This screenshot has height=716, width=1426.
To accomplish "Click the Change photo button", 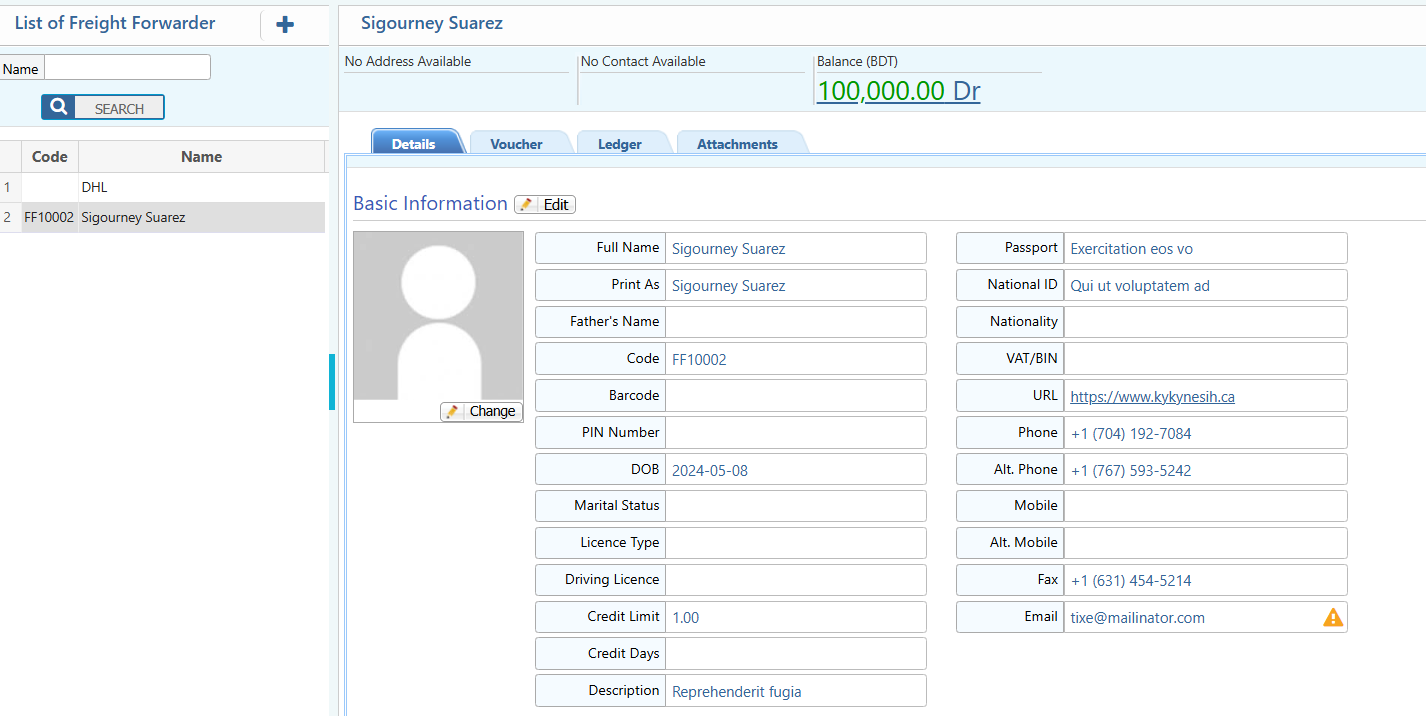I will (482, 411).
